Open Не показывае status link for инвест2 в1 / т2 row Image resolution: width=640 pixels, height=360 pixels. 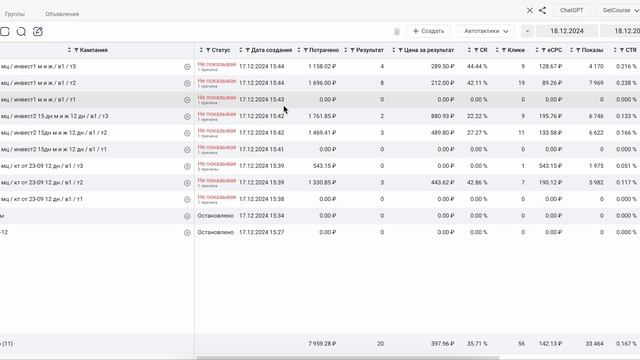coord(217,131)
